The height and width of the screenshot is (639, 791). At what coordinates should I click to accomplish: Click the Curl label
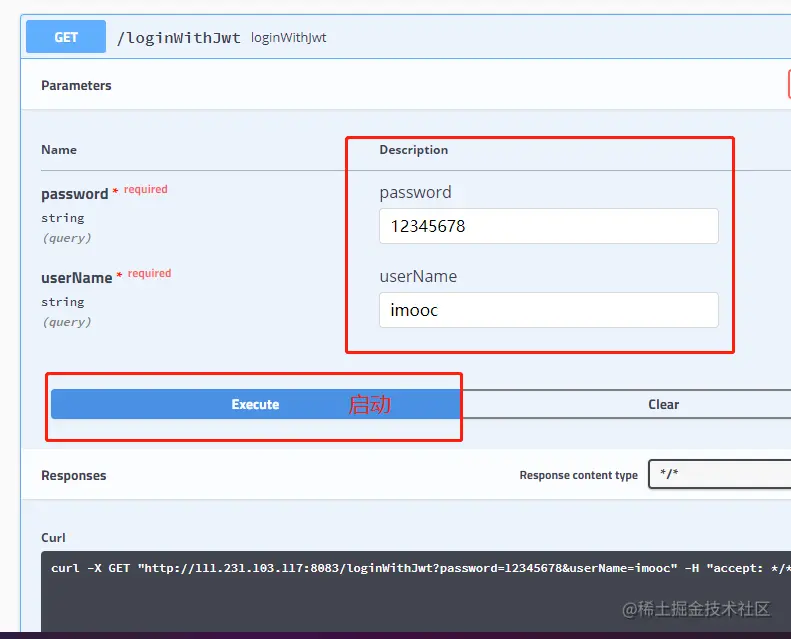(53, 538)
